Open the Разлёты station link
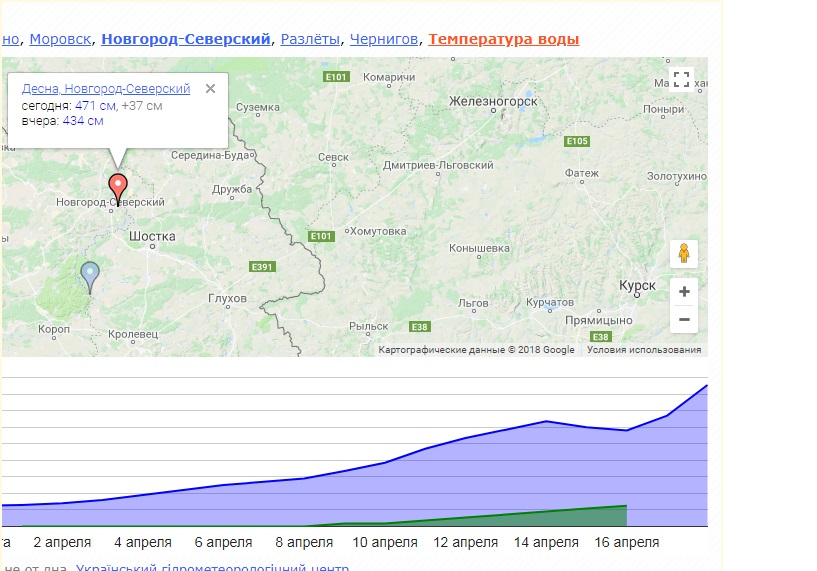Image resolution: width=817 pixels, height=571 pixels. [310, 39]
